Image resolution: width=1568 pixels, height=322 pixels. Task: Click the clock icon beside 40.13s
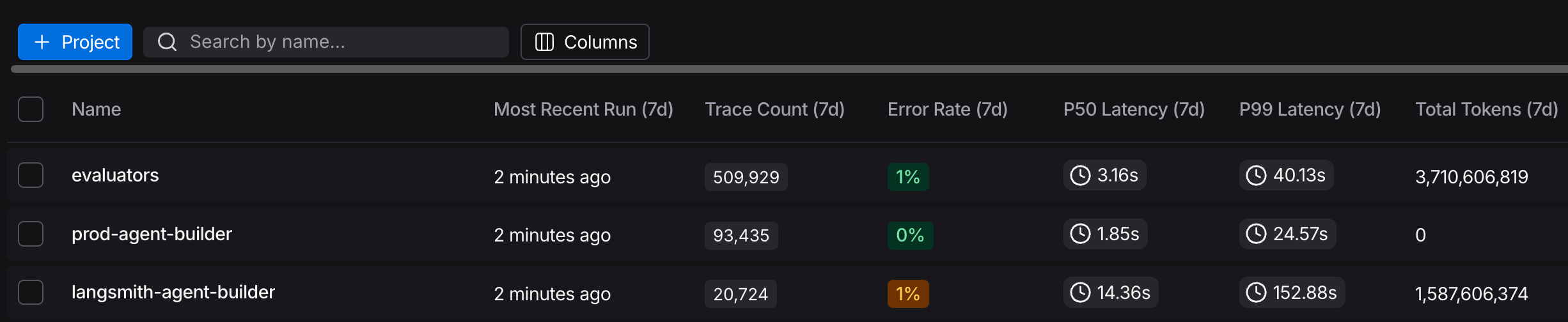[1256, 175]
